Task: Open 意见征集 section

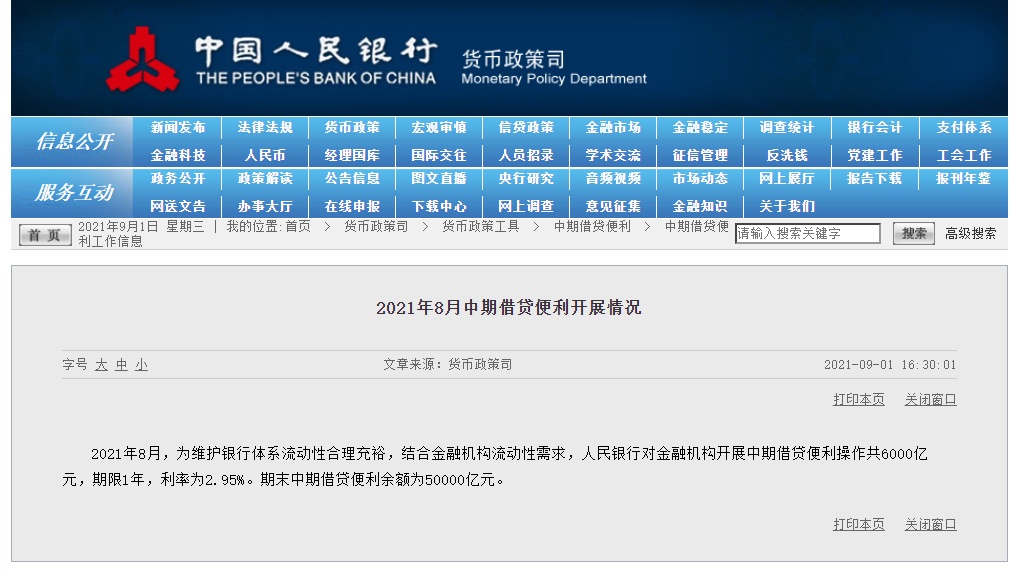Action: coord(613,206)
